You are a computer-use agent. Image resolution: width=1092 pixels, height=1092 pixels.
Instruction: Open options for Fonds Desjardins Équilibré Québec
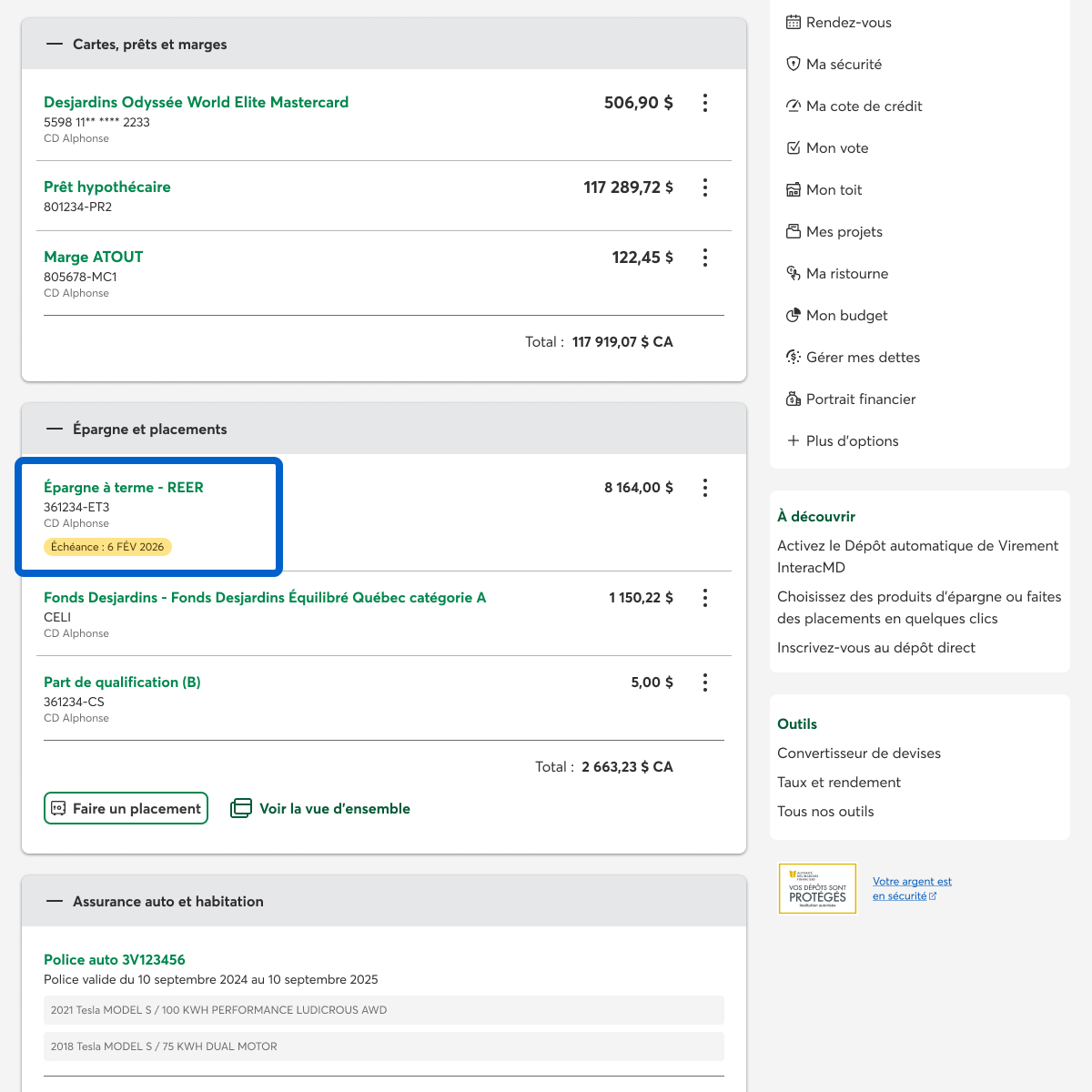[704, 598]
